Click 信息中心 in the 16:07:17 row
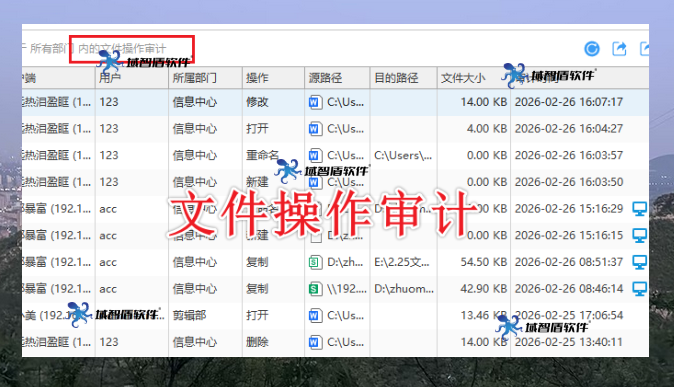 pyautogui.click(x=195, y=102)
